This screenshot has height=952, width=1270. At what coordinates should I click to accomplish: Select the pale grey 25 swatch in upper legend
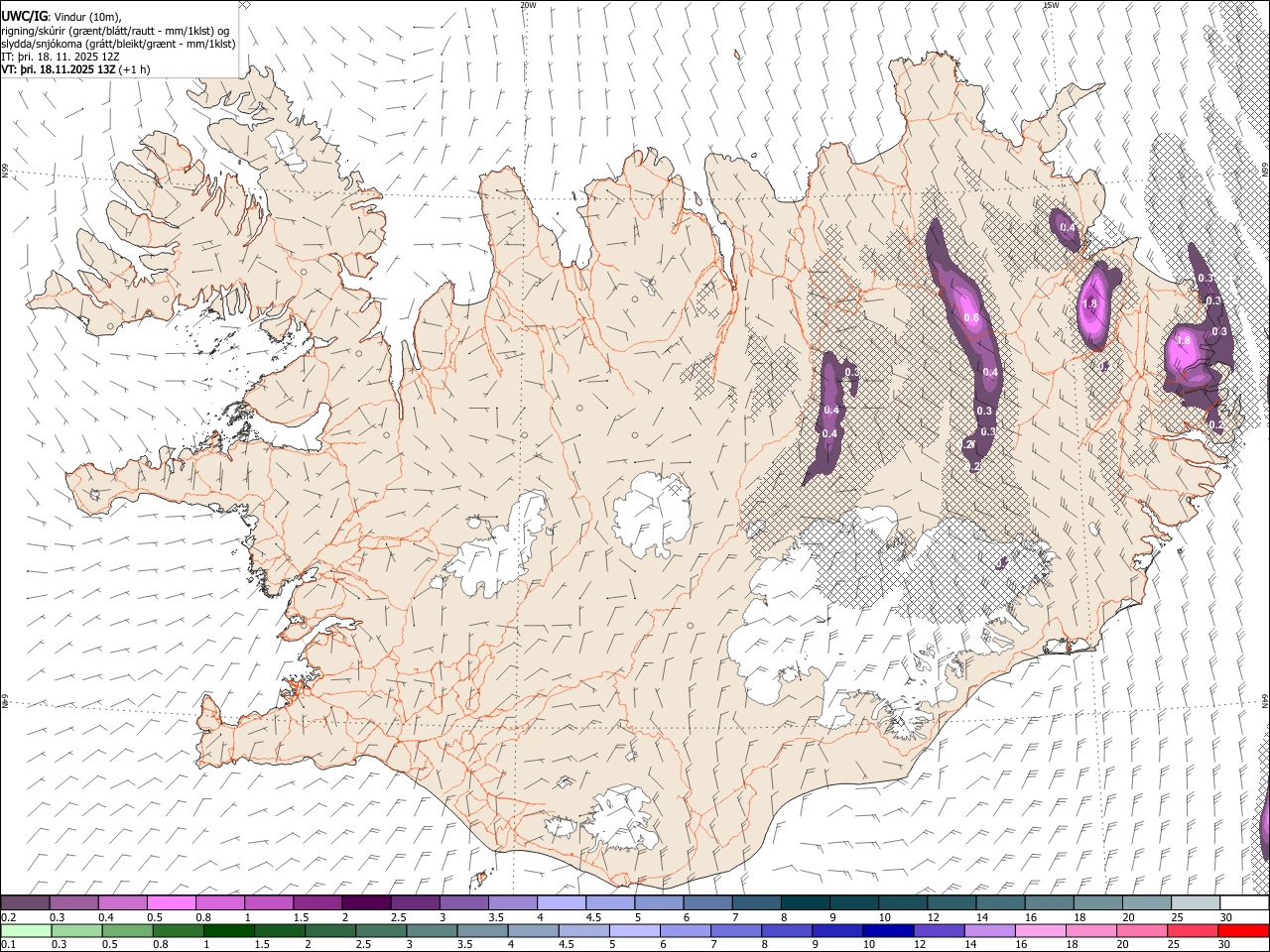point(1195,902)
